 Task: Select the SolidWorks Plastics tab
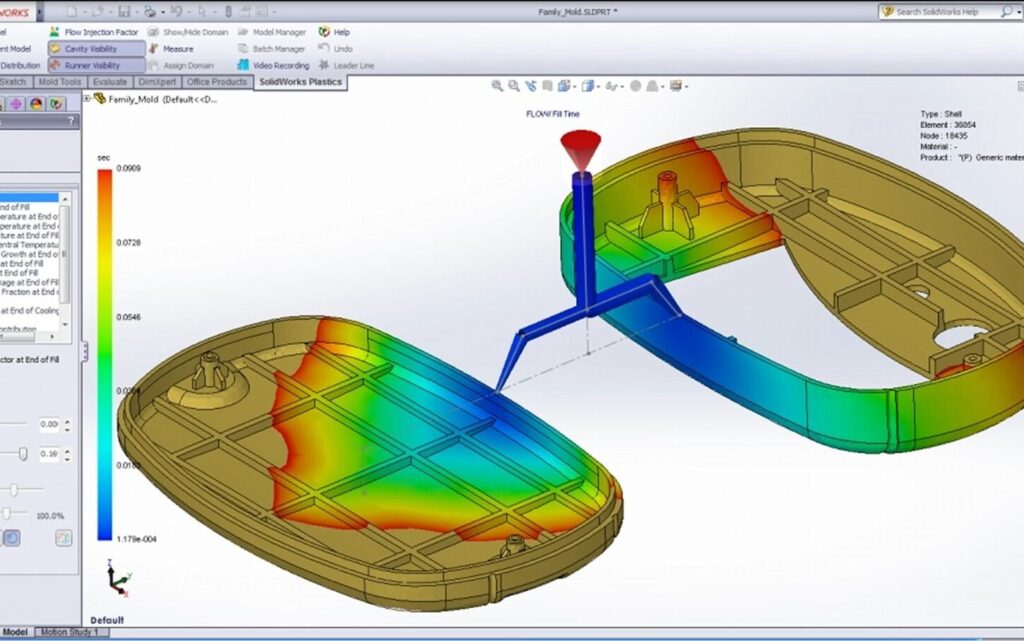tap(300, 82)
